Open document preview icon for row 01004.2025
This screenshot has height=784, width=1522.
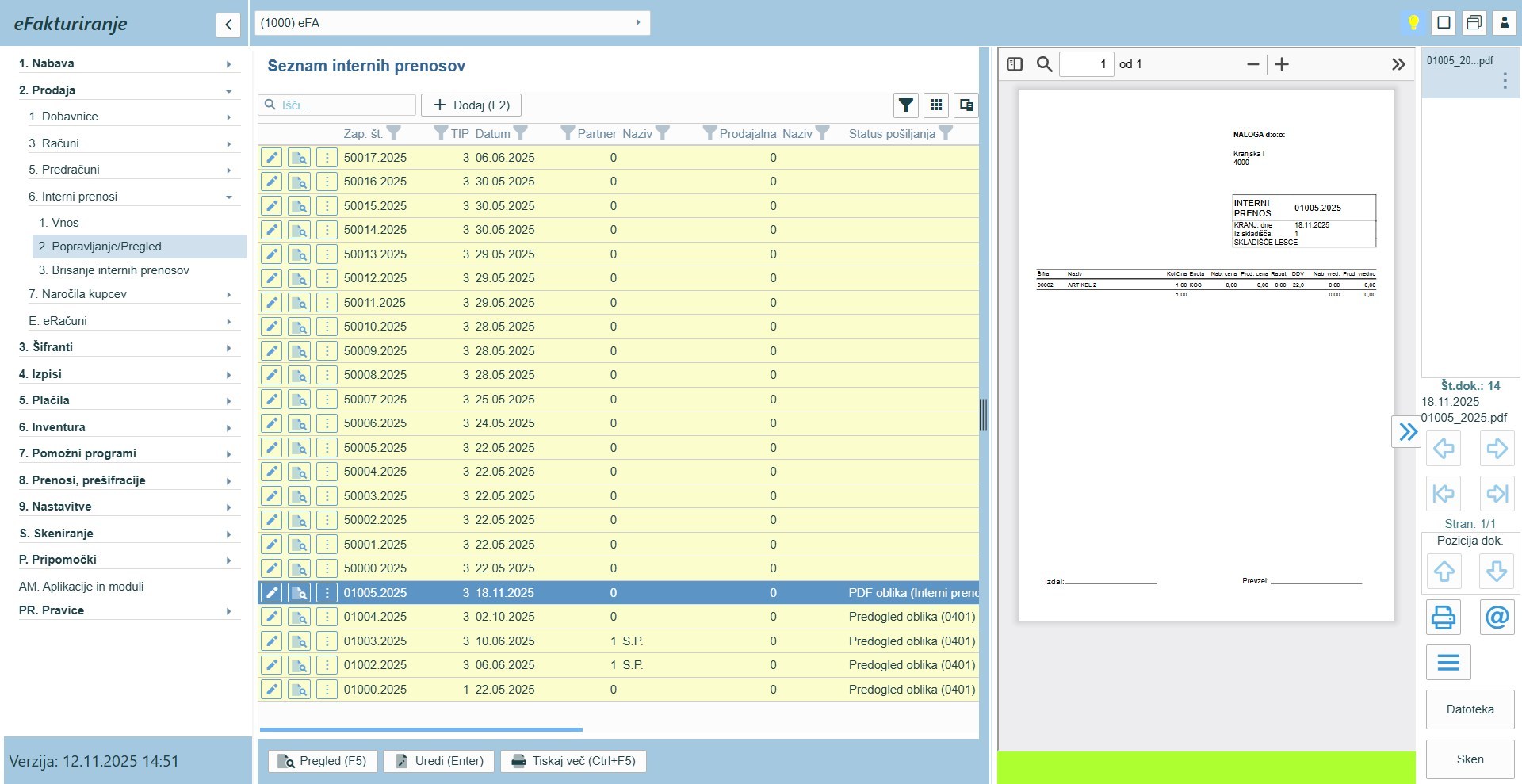(x=299, y=617)
